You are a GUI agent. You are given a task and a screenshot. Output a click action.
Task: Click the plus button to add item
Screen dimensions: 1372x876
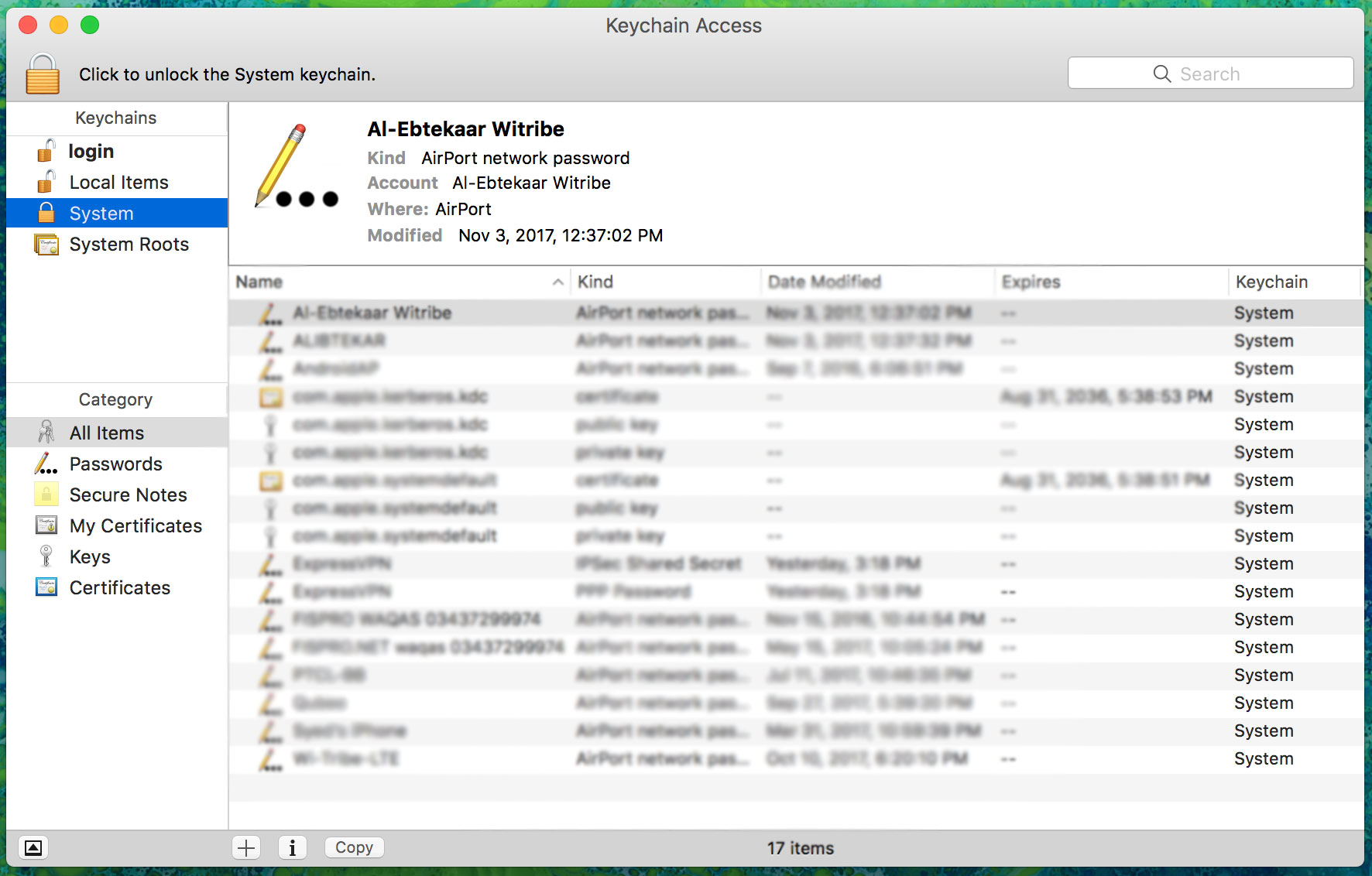pos(246,847)
